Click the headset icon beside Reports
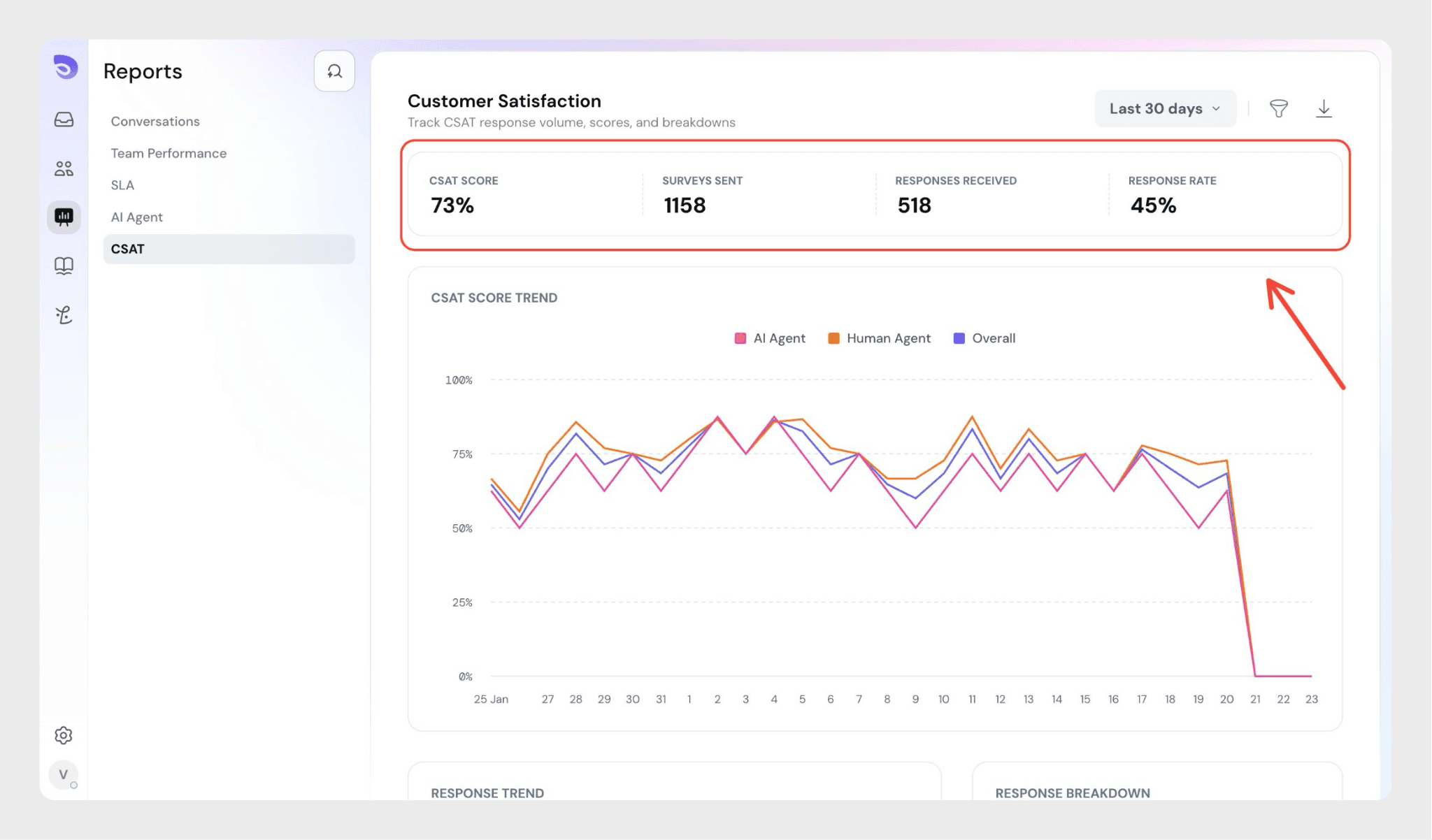This screenshot has height=840, width=1432. pyautogui.click(x=334, y=71)
